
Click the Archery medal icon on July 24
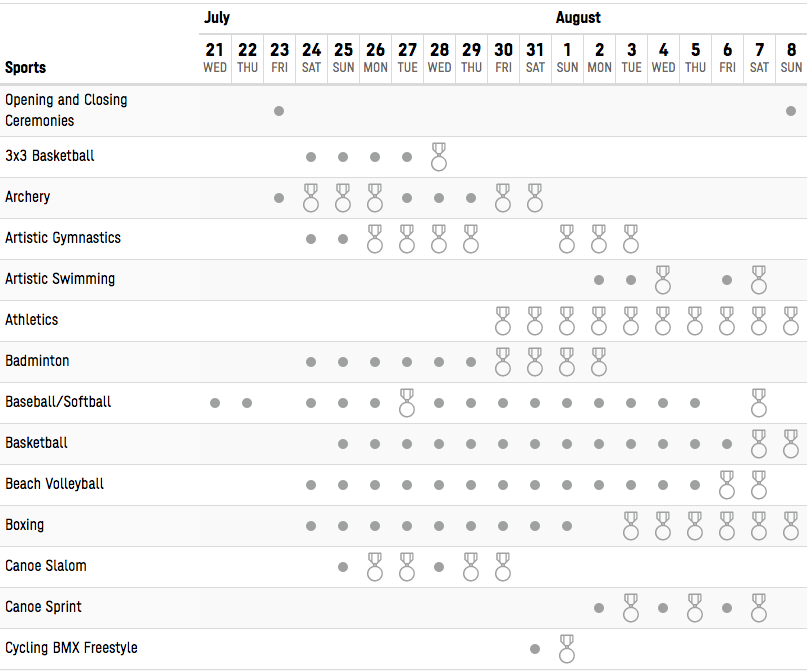pos(311,198)
